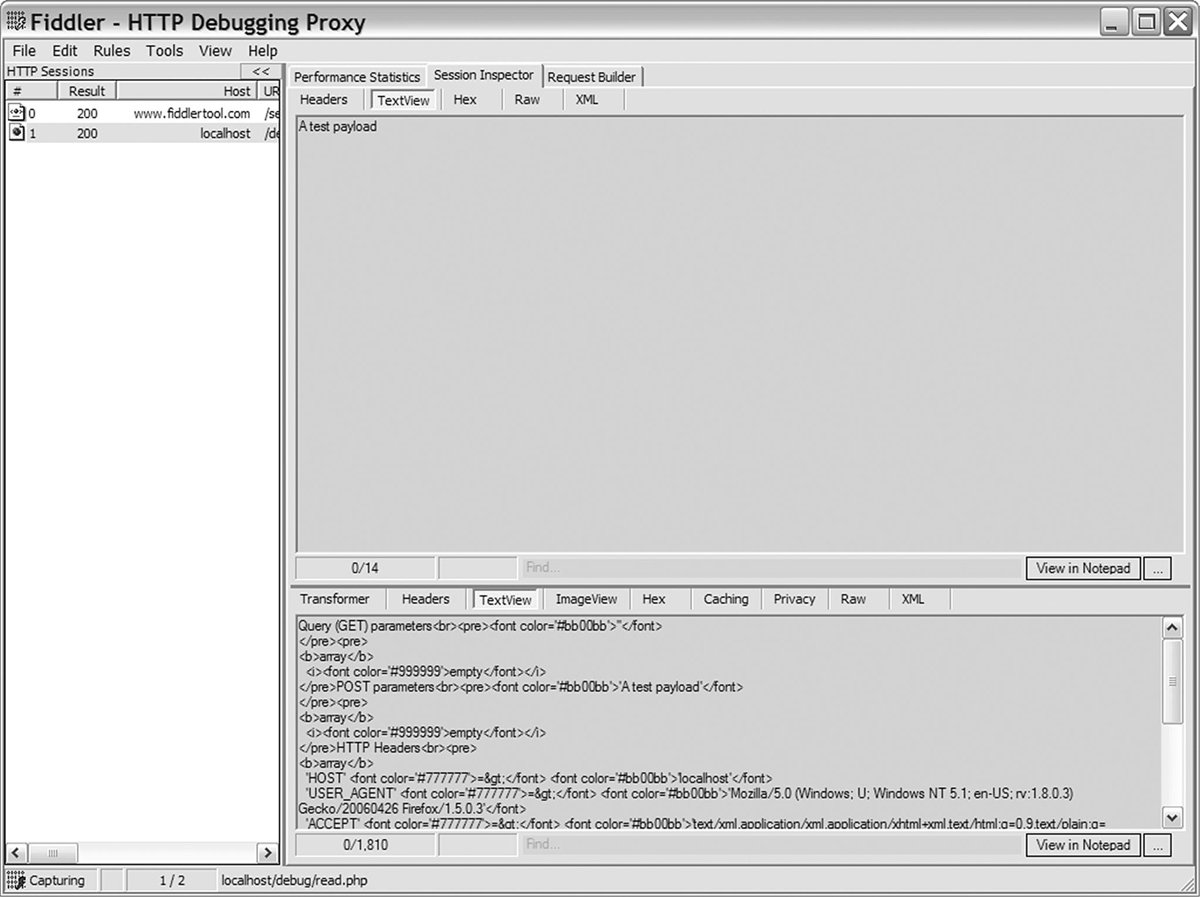Click the ellipsis button beside request Notepad
The image size is (1200, 897).
coord(1157,568)
